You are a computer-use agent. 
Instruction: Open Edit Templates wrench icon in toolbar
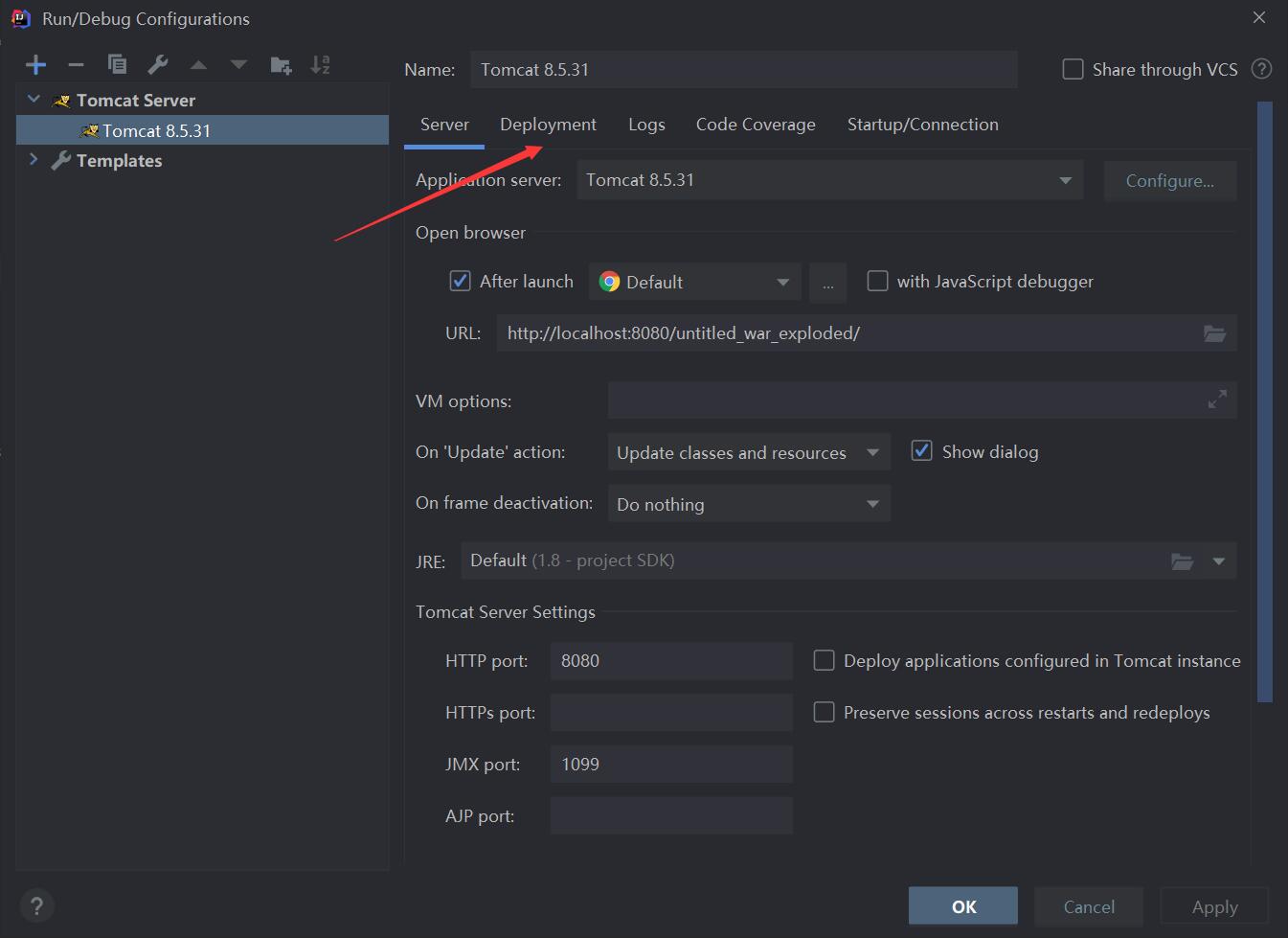point(158,64)
